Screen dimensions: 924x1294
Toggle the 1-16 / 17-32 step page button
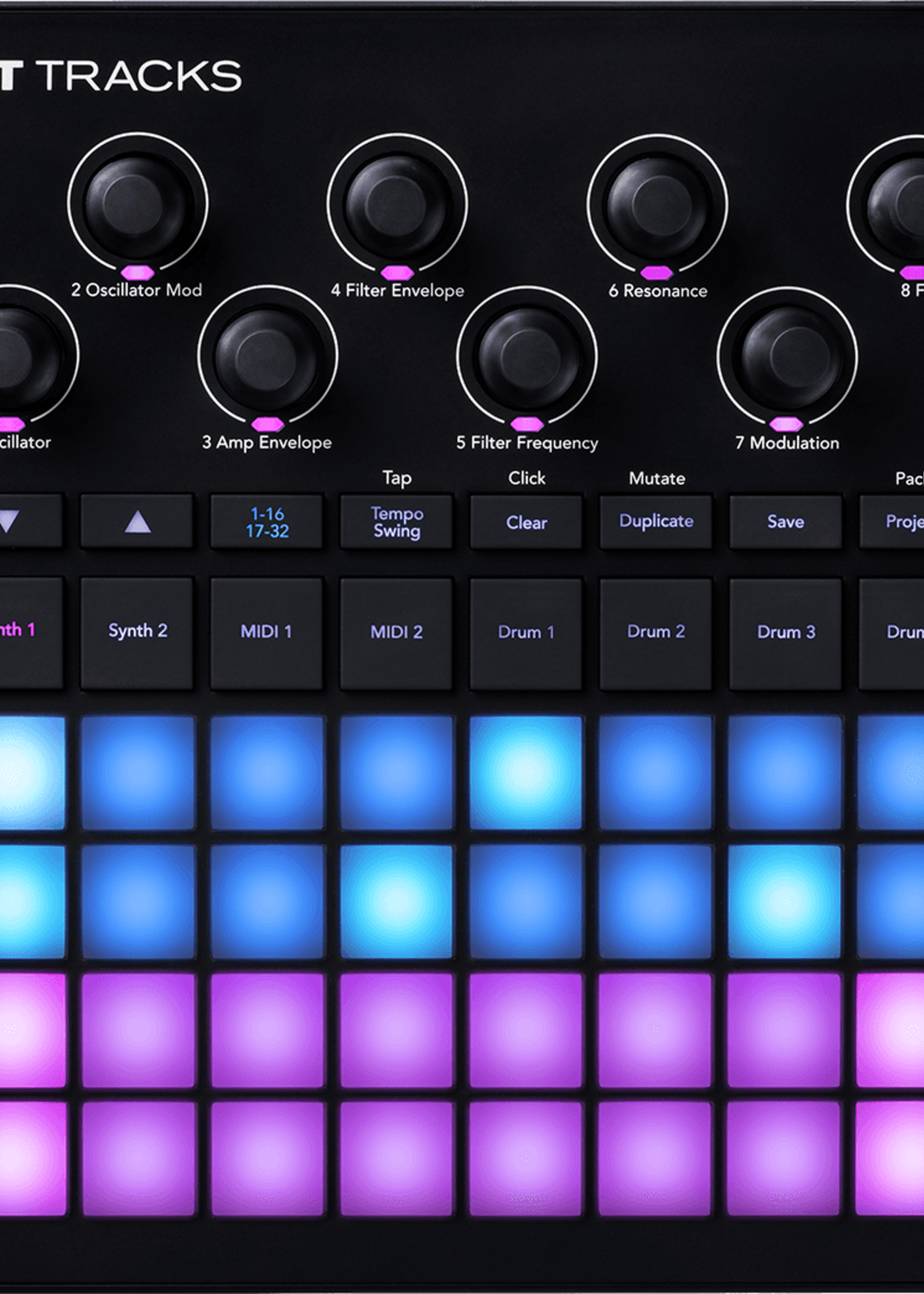[x=267, y=522]
